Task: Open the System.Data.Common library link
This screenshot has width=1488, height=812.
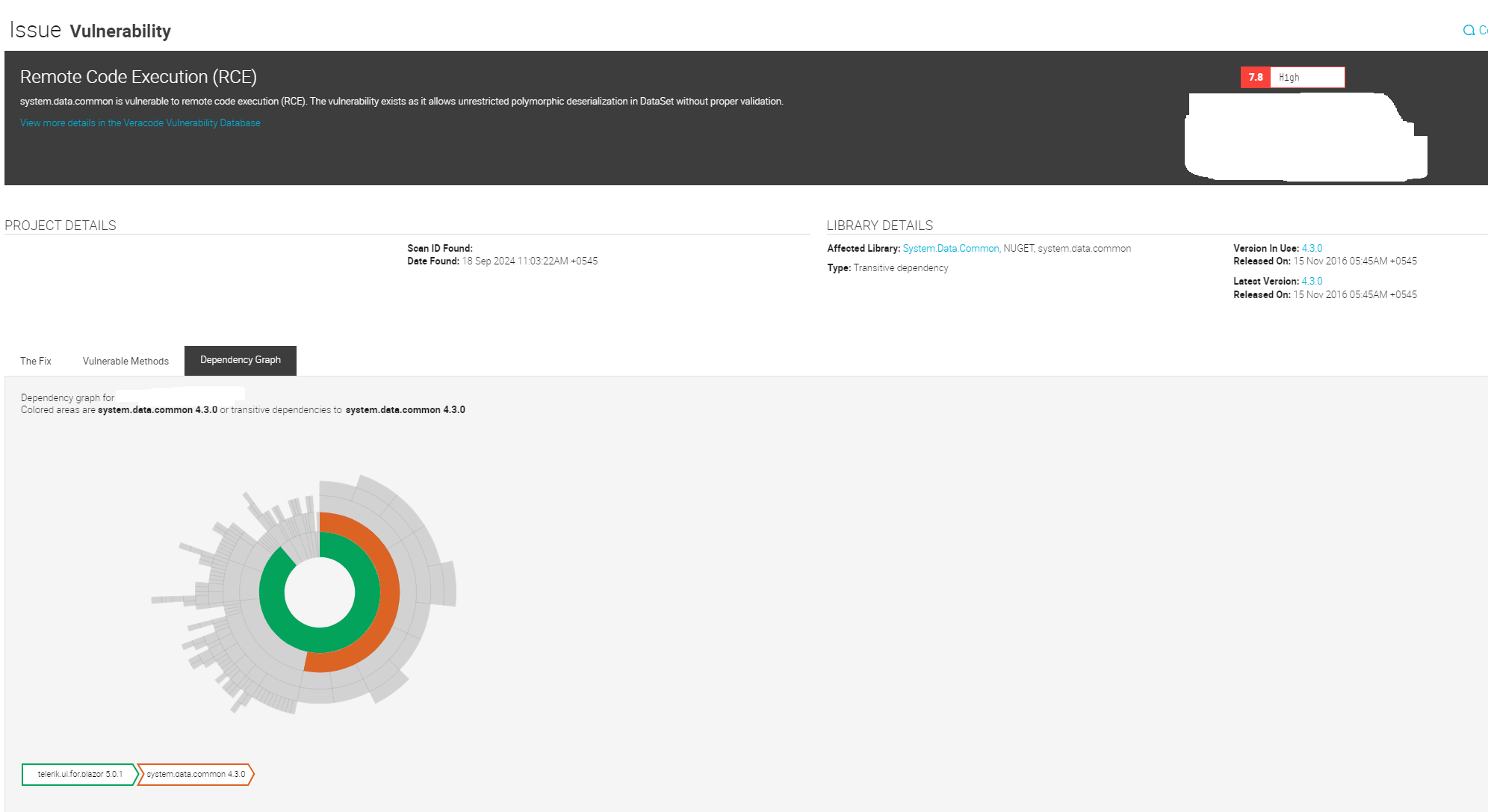Action: coord(950,249)
